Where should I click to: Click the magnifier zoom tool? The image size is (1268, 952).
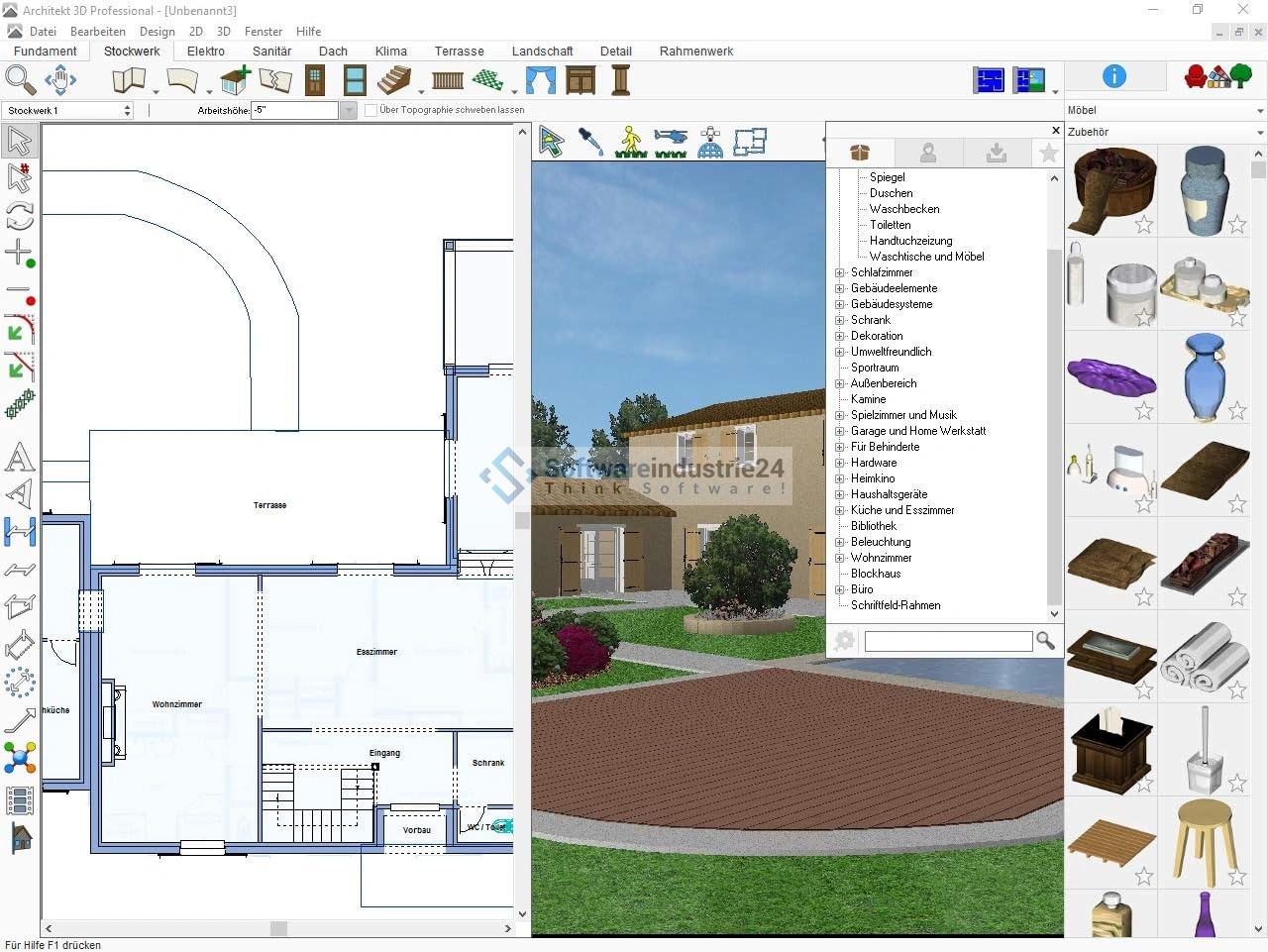tap(19, 79)
